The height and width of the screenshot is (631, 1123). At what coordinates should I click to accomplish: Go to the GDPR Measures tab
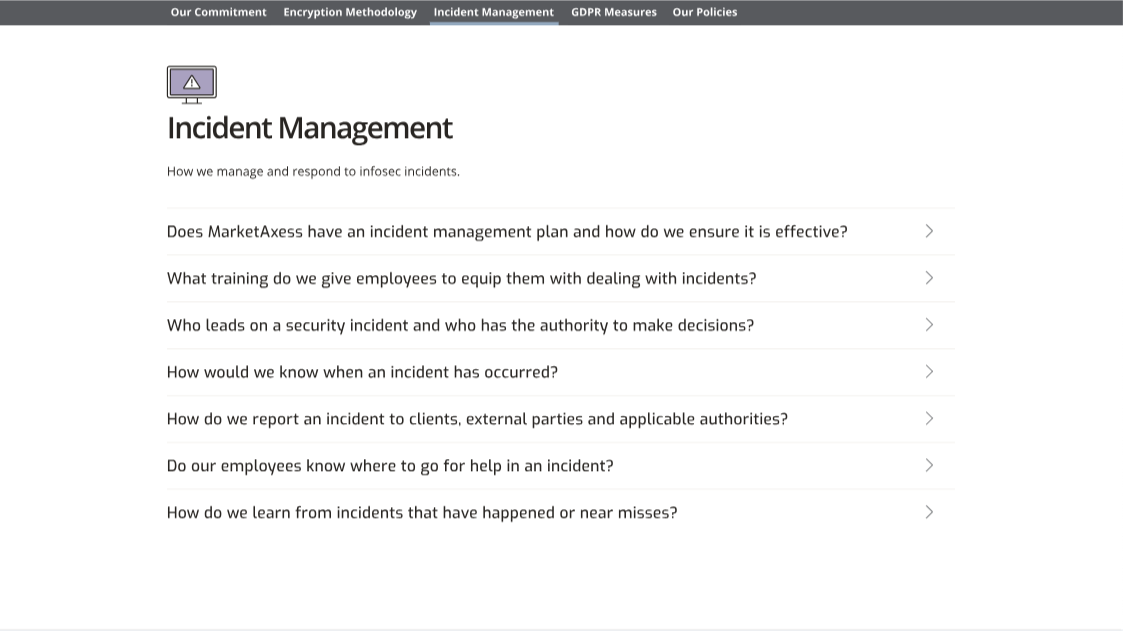[614, 12]
